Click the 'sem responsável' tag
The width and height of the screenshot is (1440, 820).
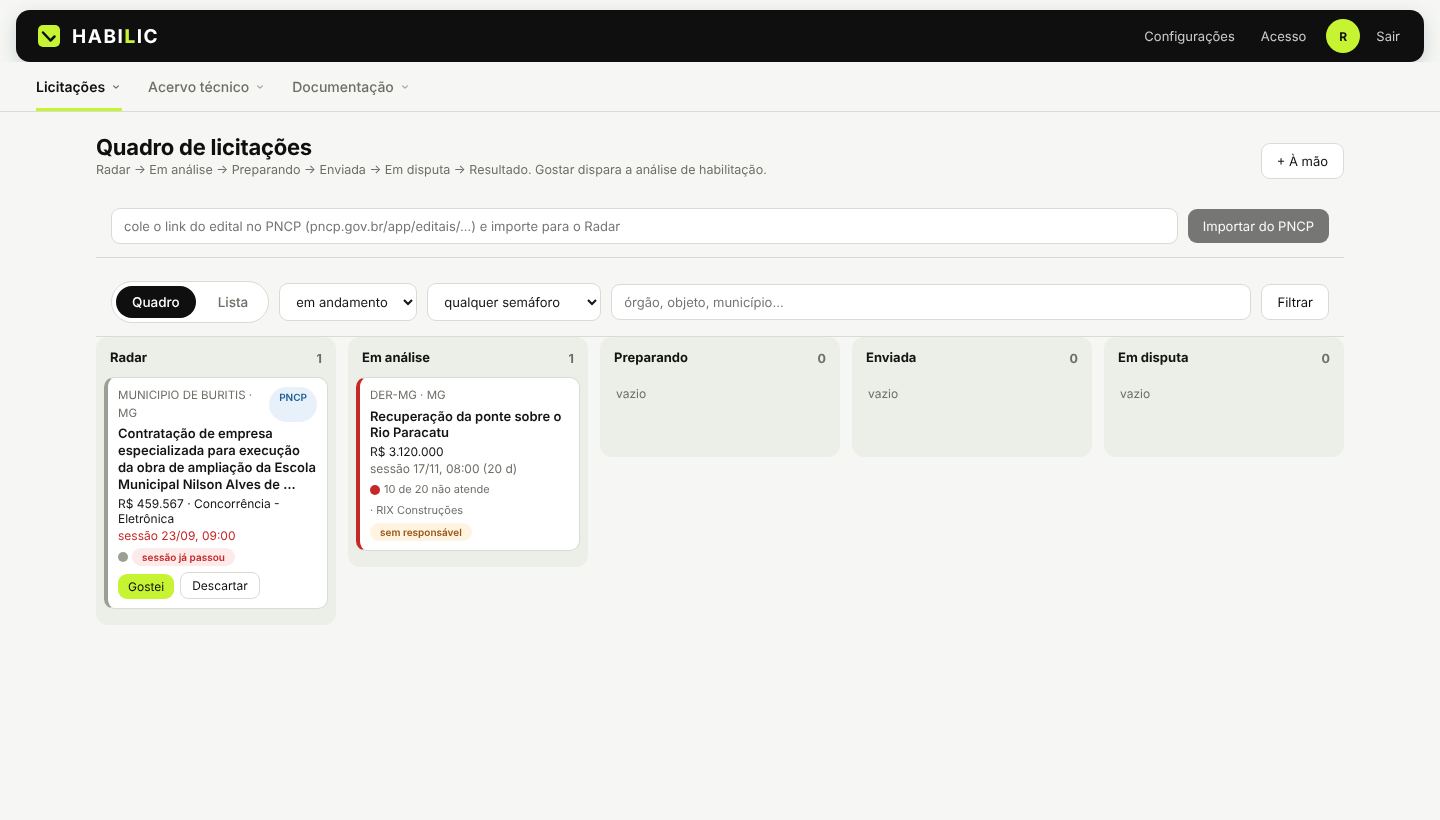click(421, 532)
